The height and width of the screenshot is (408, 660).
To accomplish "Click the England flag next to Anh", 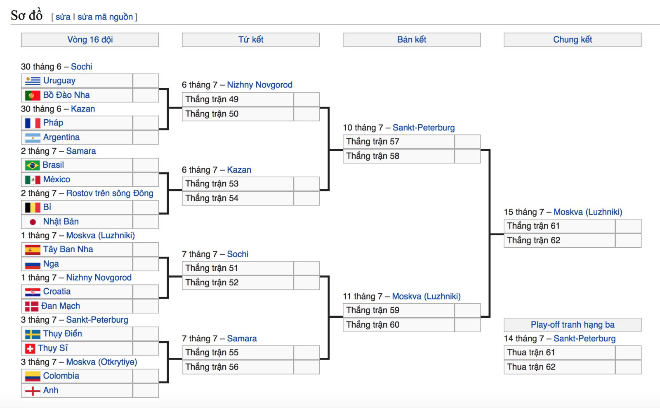I will coord(32,391).
